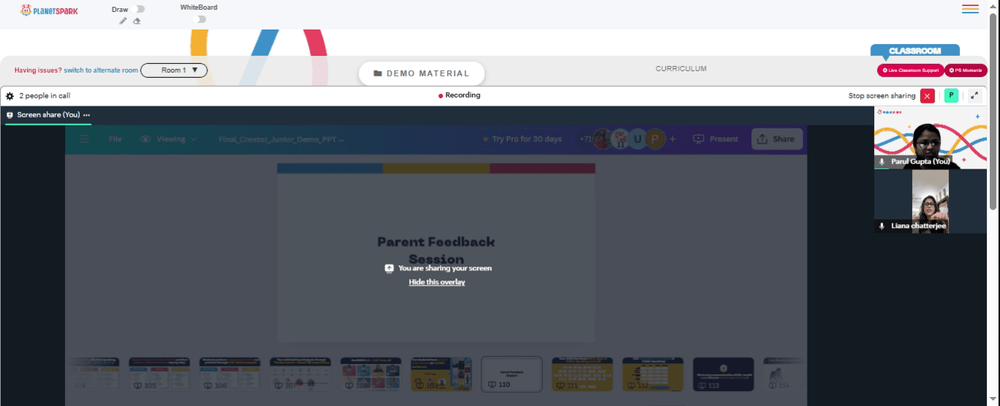Click the PlanetSpark logo
Image resolution: width=1000 pixels, height=406 pixels.
pyautogui.click(x=49, y=10)
